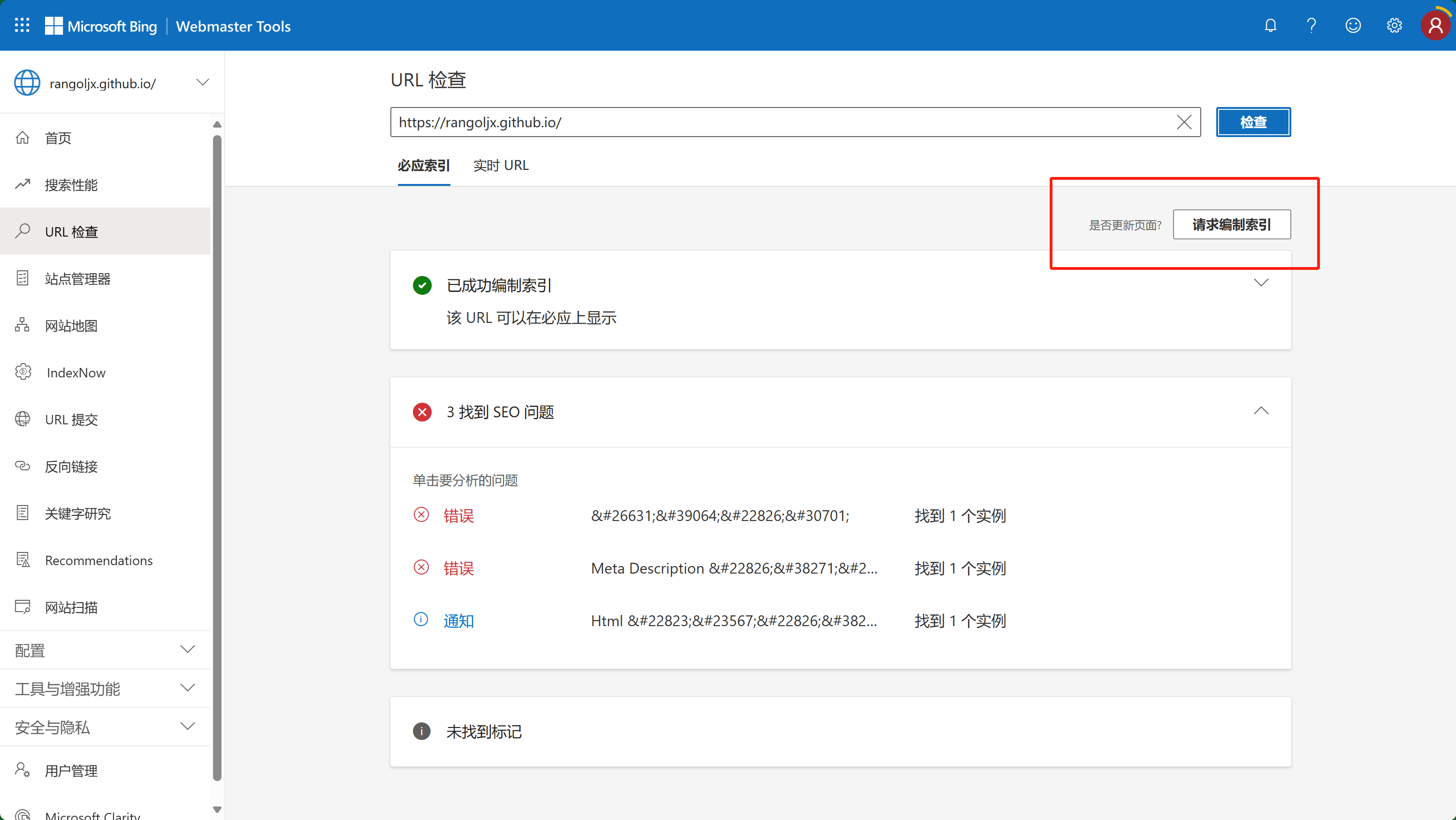1456x820 pixels.
Task: Open the notifications bell icon
Action: [x=1270, y=26]
